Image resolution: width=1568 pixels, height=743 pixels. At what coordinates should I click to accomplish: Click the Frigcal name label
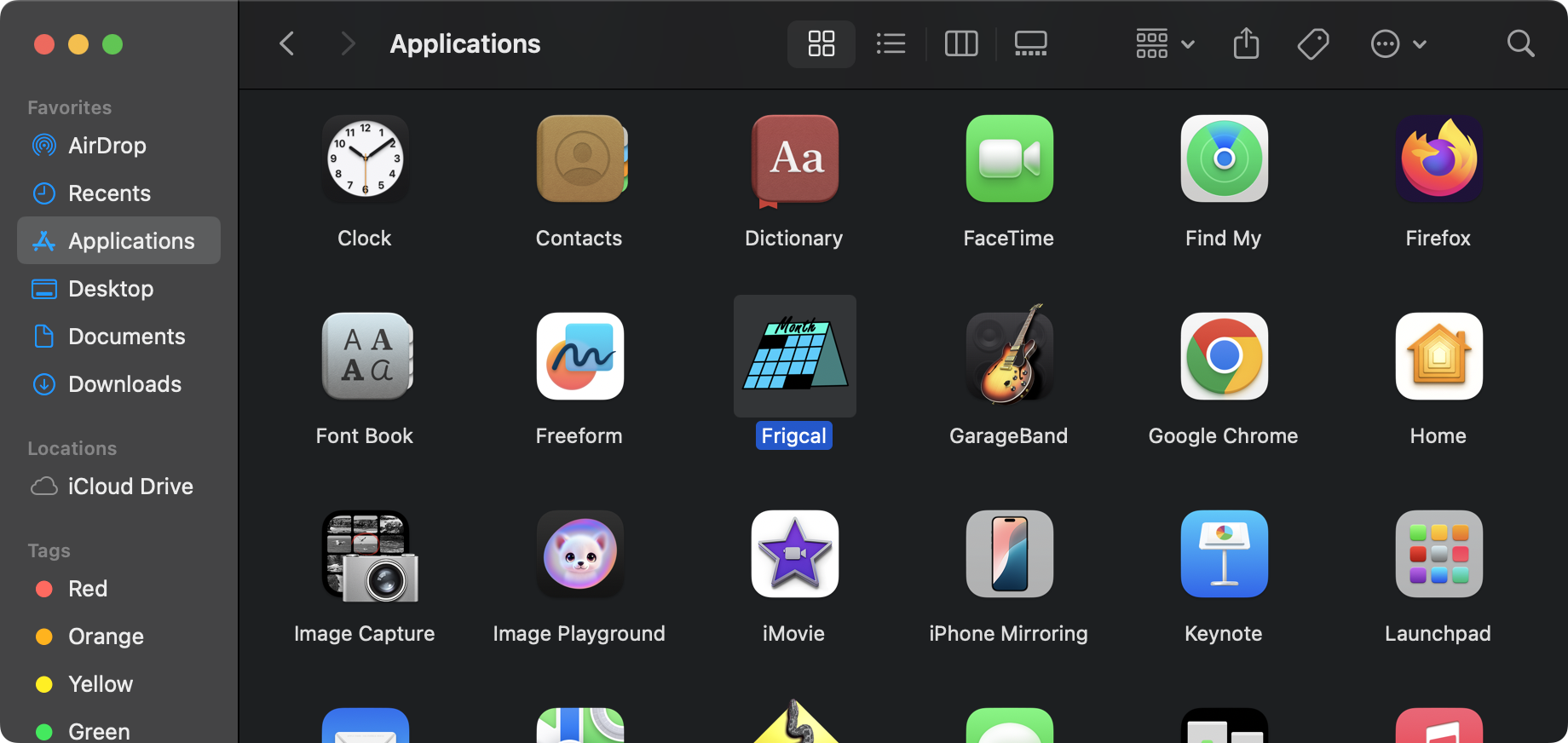pos(794,435)
